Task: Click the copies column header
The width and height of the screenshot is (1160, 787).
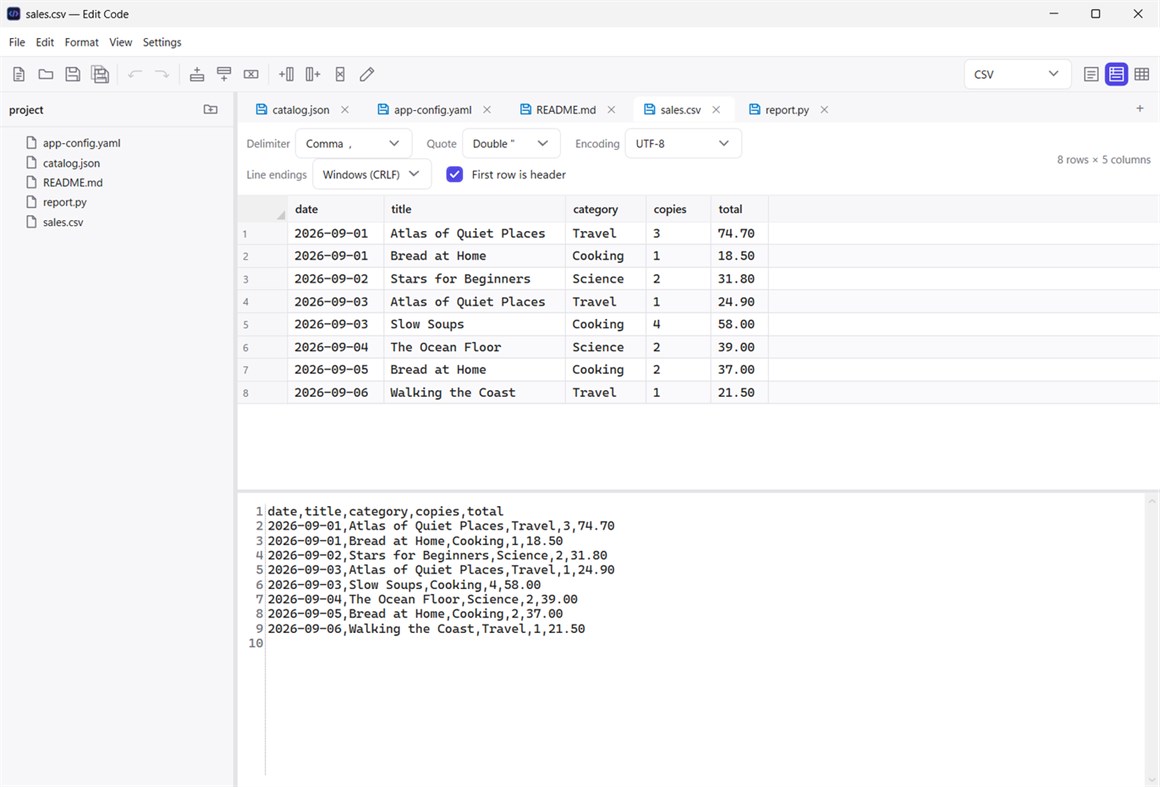Action: (x=679, y=209)
